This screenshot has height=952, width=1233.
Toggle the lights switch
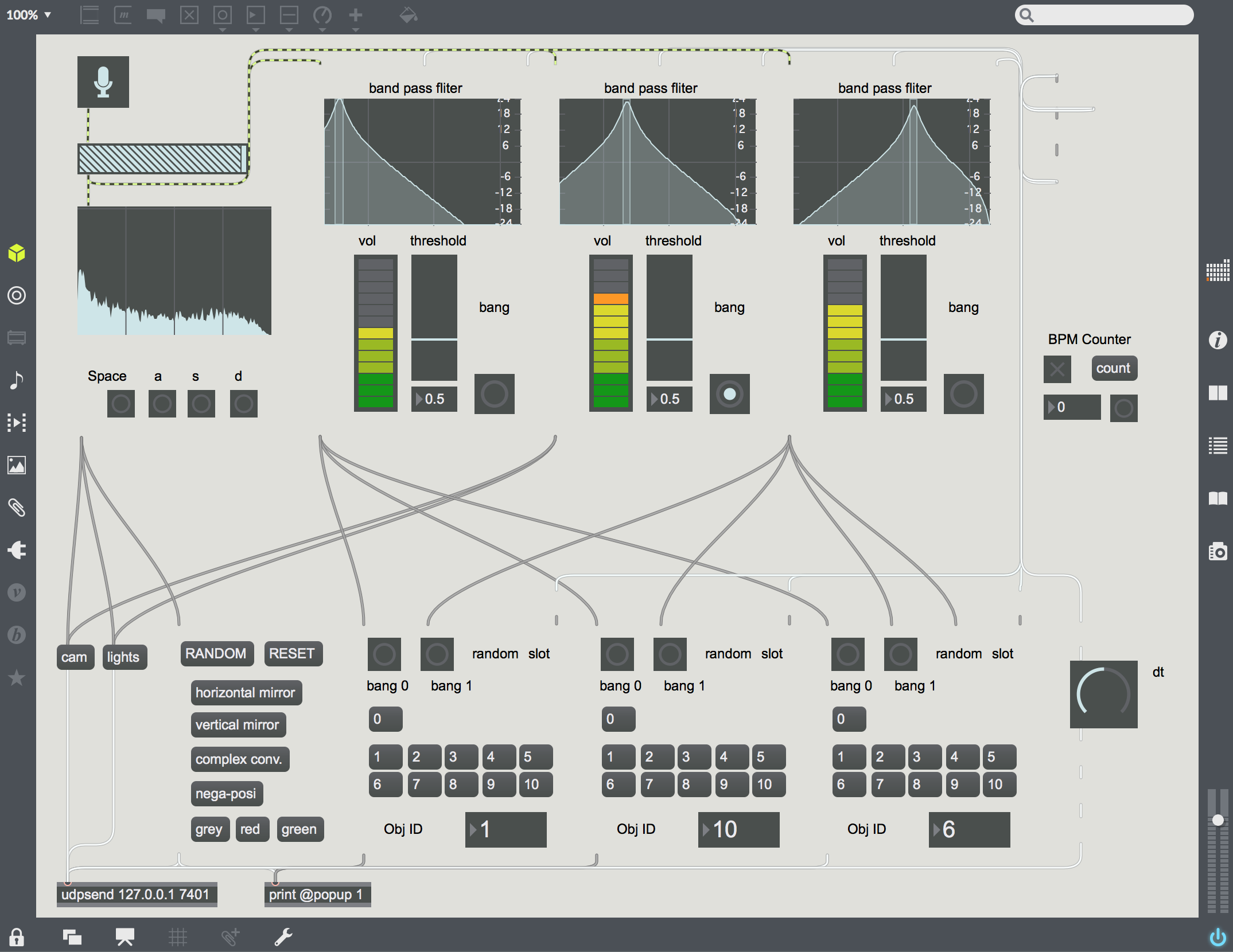(x=123, y=657)
